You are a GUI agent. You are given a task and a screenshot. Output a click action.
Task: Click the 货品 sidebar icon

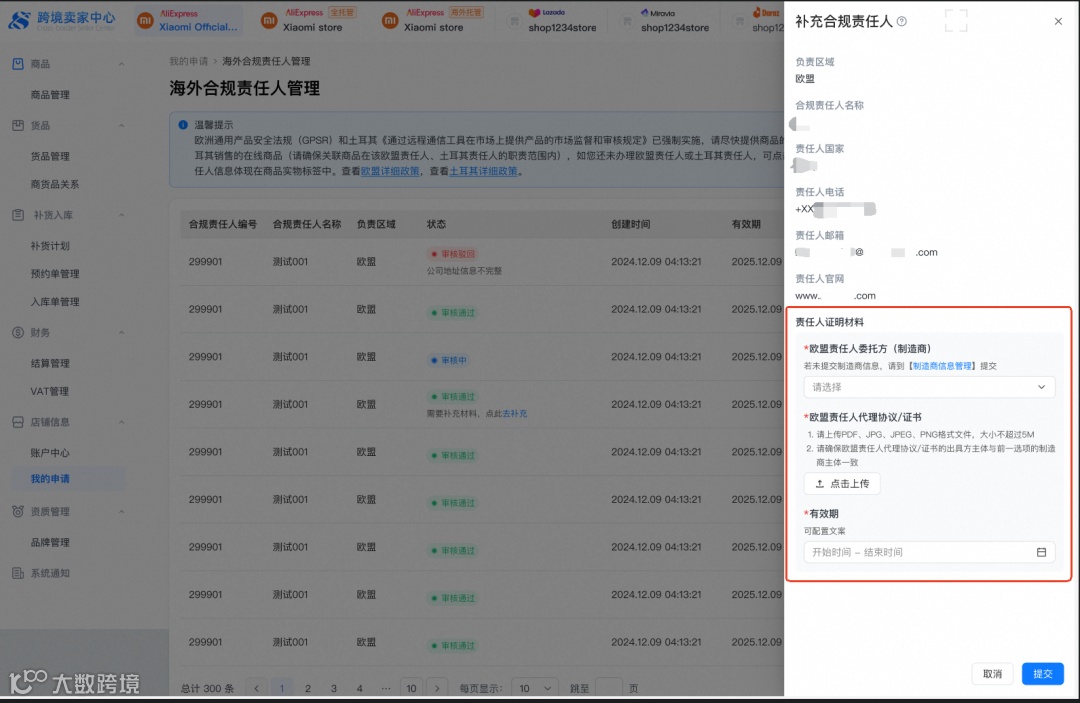click(x=18, y=125)
